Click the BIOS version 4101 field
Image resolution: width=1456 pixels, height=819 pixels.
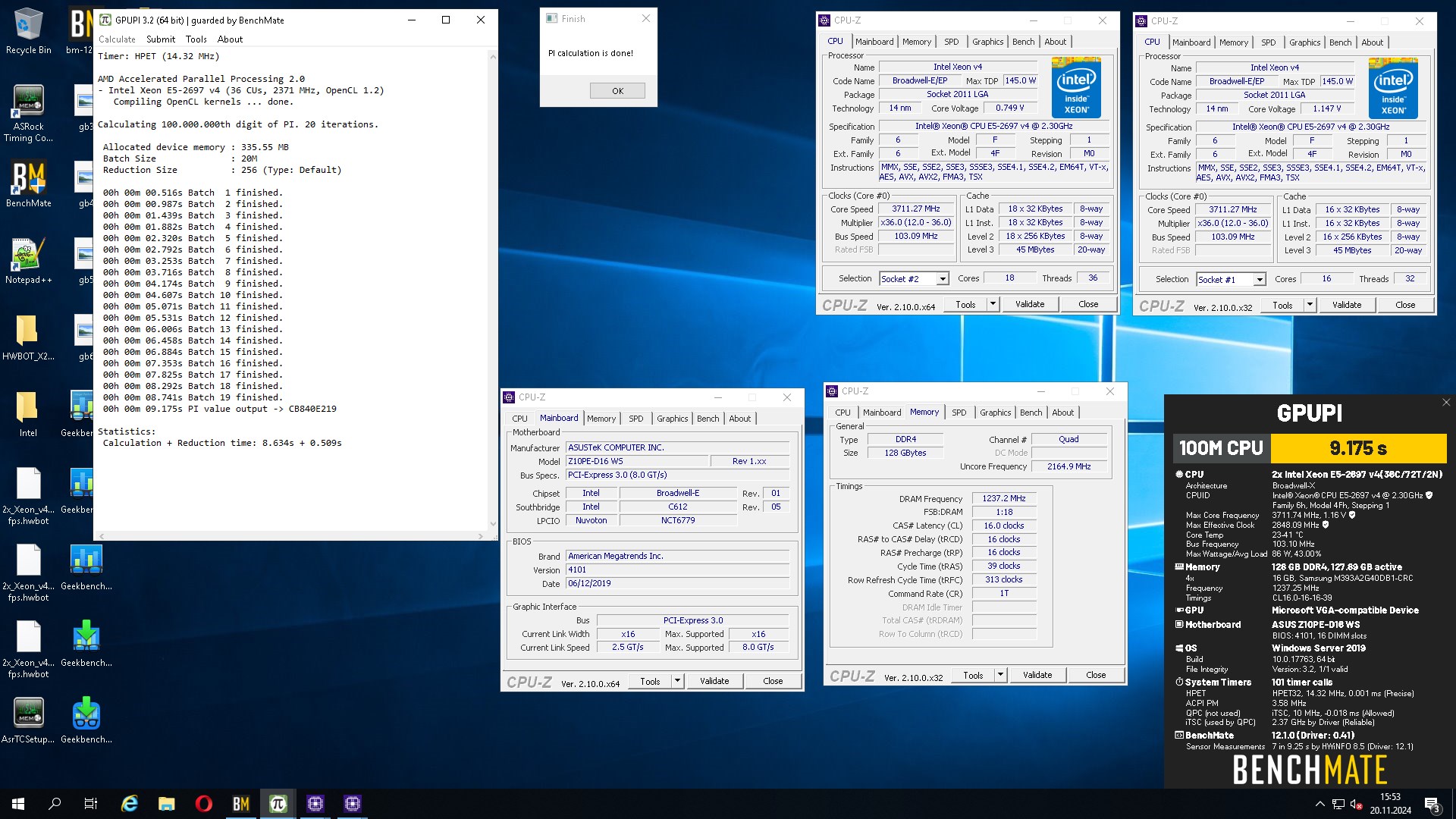pos(677,570)
